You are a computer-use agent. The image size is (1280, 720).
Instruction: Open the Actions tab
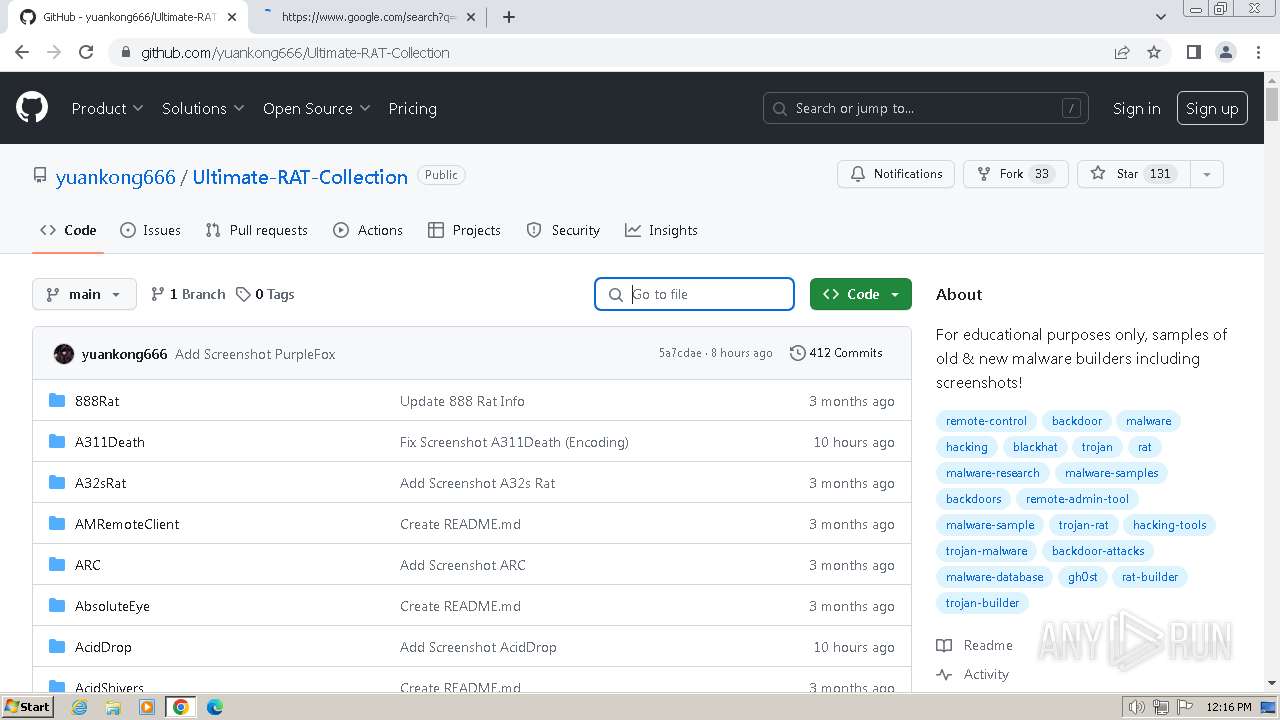click(x=368, y=230)
